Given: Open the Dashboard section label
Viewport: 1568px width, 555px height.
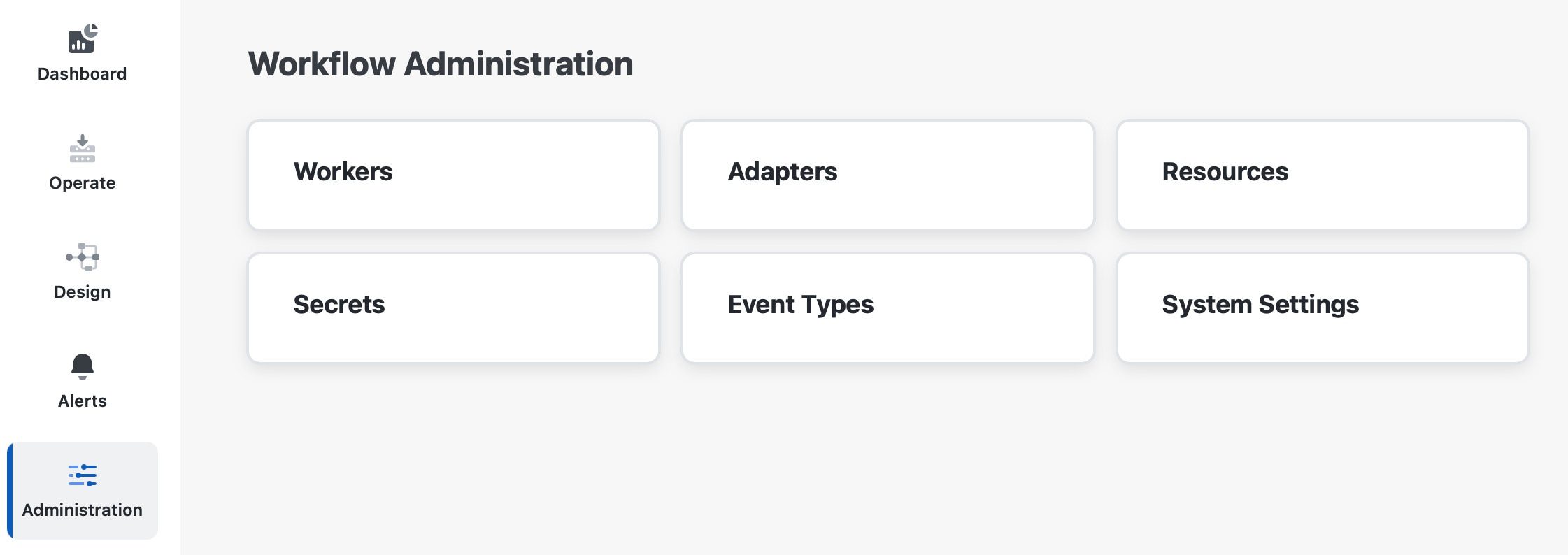Looking at the screenshot, I should (83, 74).
